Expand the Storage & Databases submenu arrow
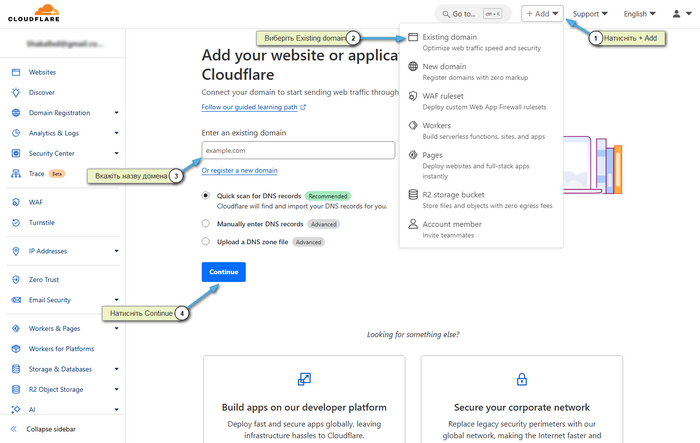The width and height of the screenshot is (700, 443). [117, 369]
